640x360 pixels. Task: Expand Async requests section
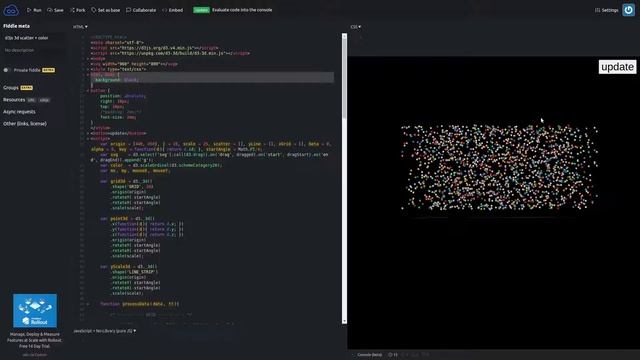pyautogui.click(x=19, y=111)
